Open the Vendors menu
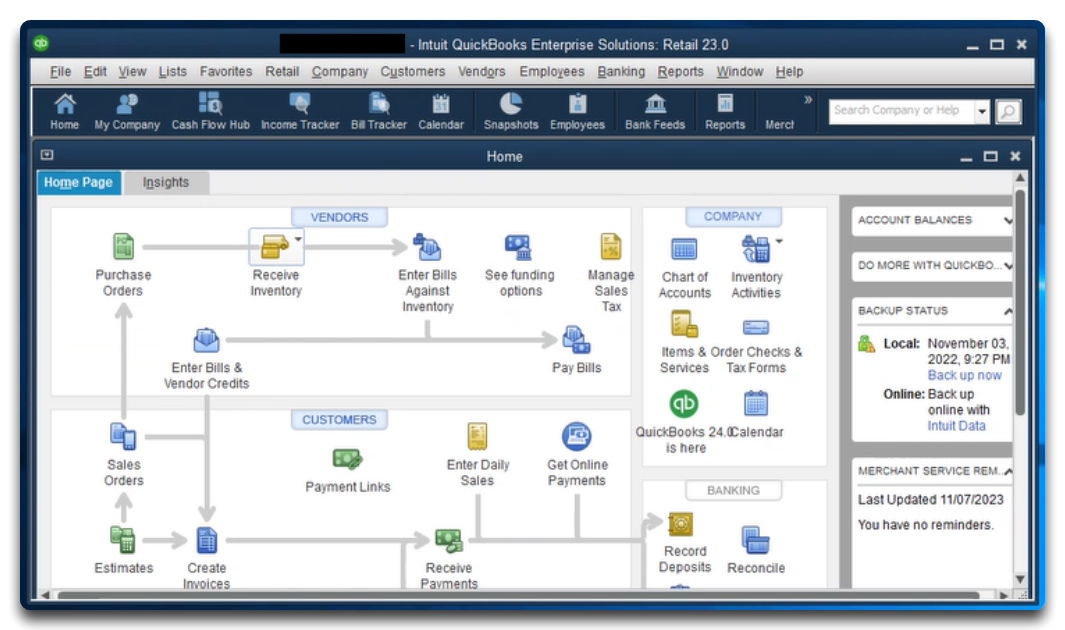Viewport: 1065px width, 630px height. 482,71
